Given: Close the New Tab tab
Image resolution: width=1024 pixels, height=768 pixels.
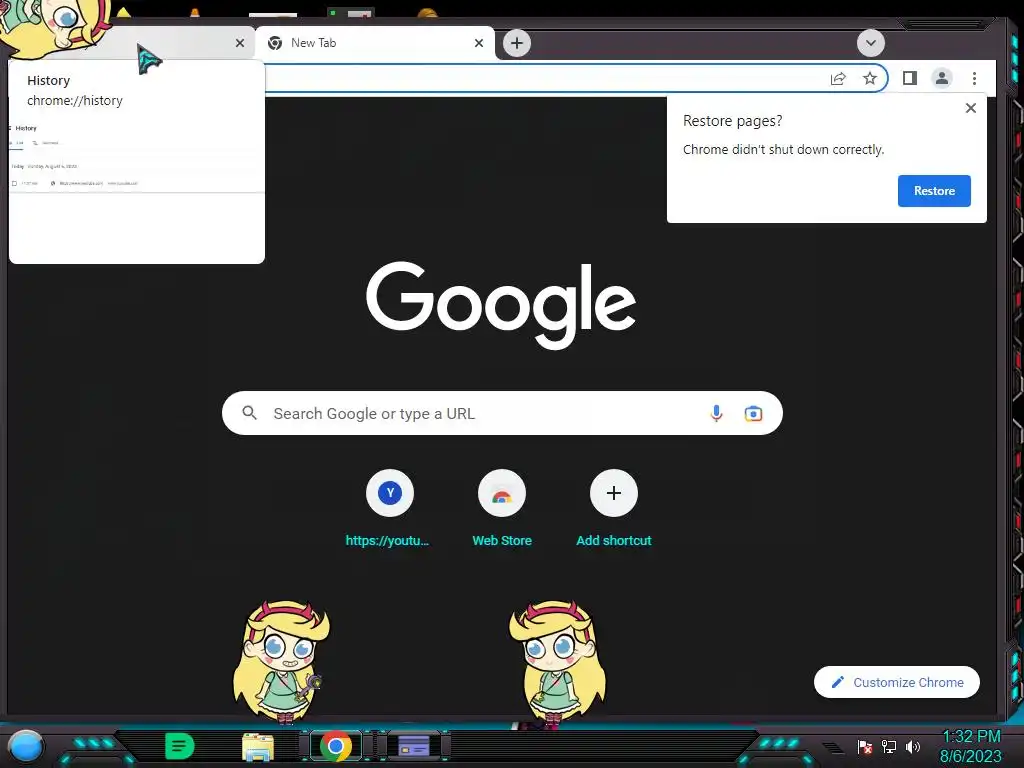Looking at the screenshot, I should [479, 43].
